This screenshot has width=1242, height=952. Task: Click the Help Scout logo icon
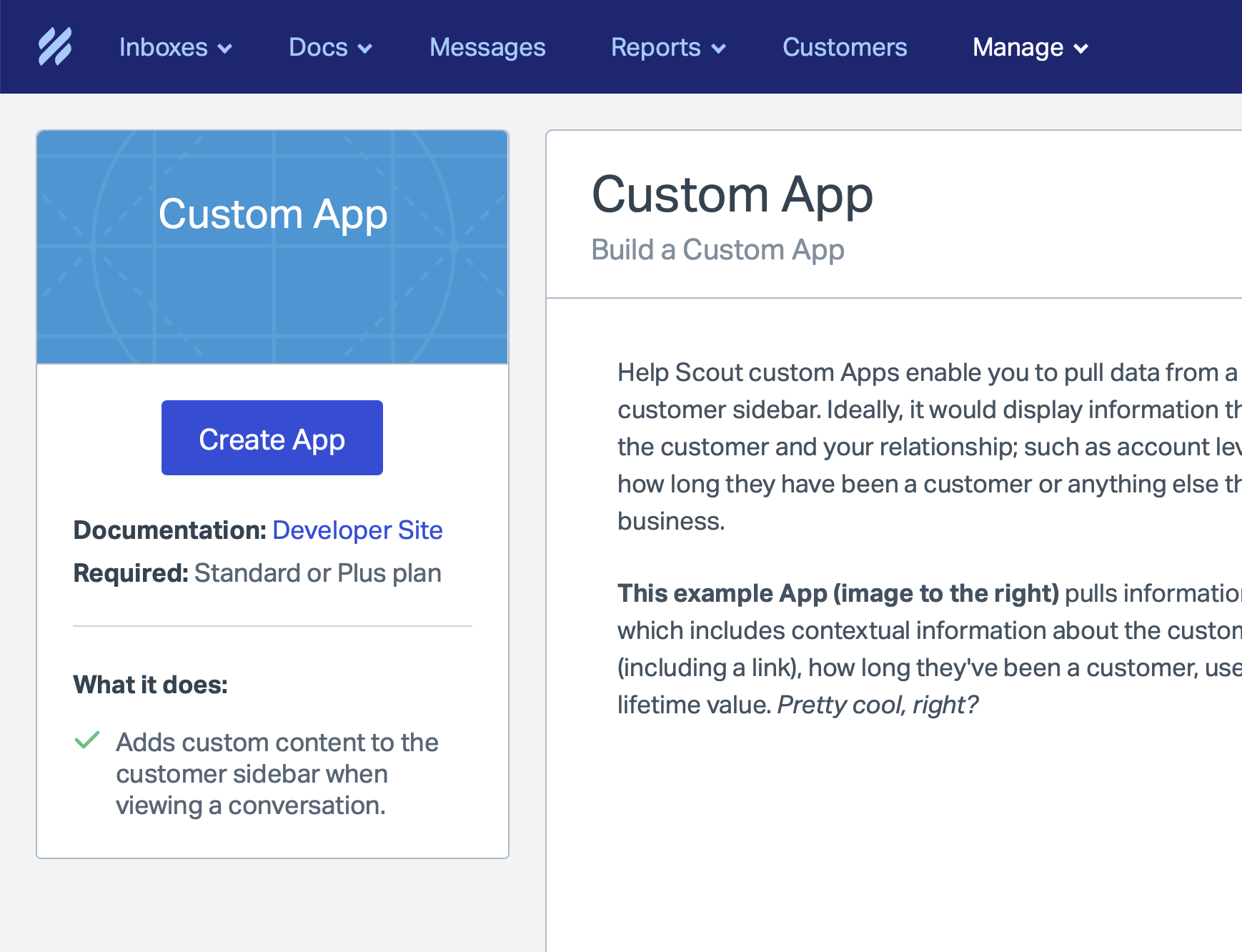[55, 47]
